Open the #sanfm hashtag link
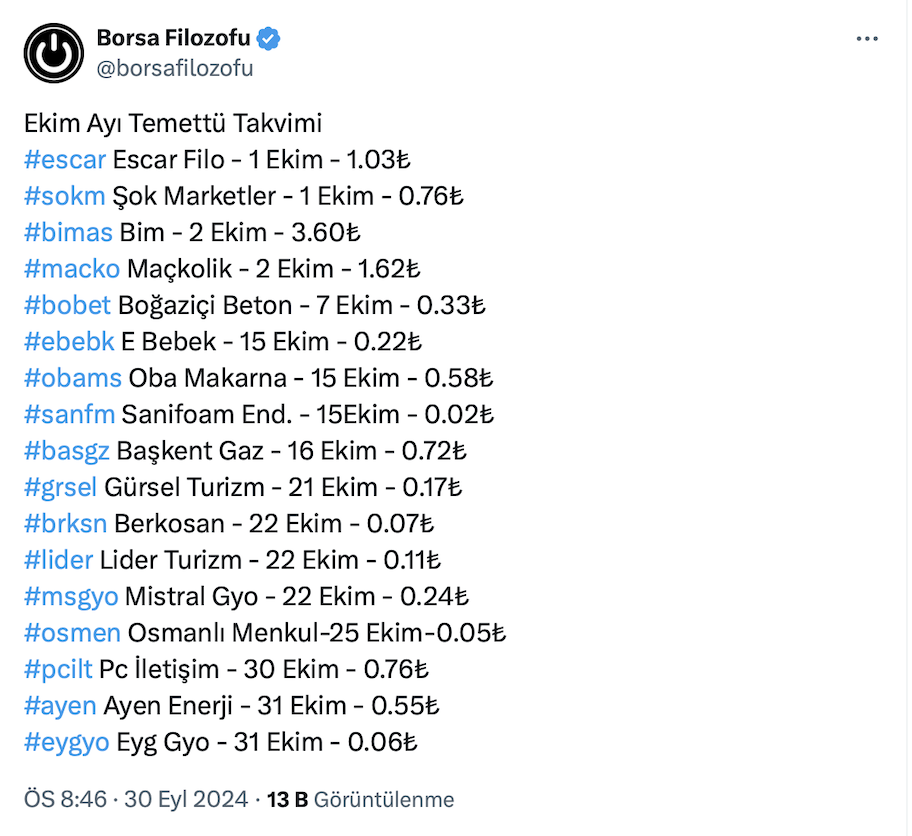Viewport: 912px width, 836px height. point(68,414)
